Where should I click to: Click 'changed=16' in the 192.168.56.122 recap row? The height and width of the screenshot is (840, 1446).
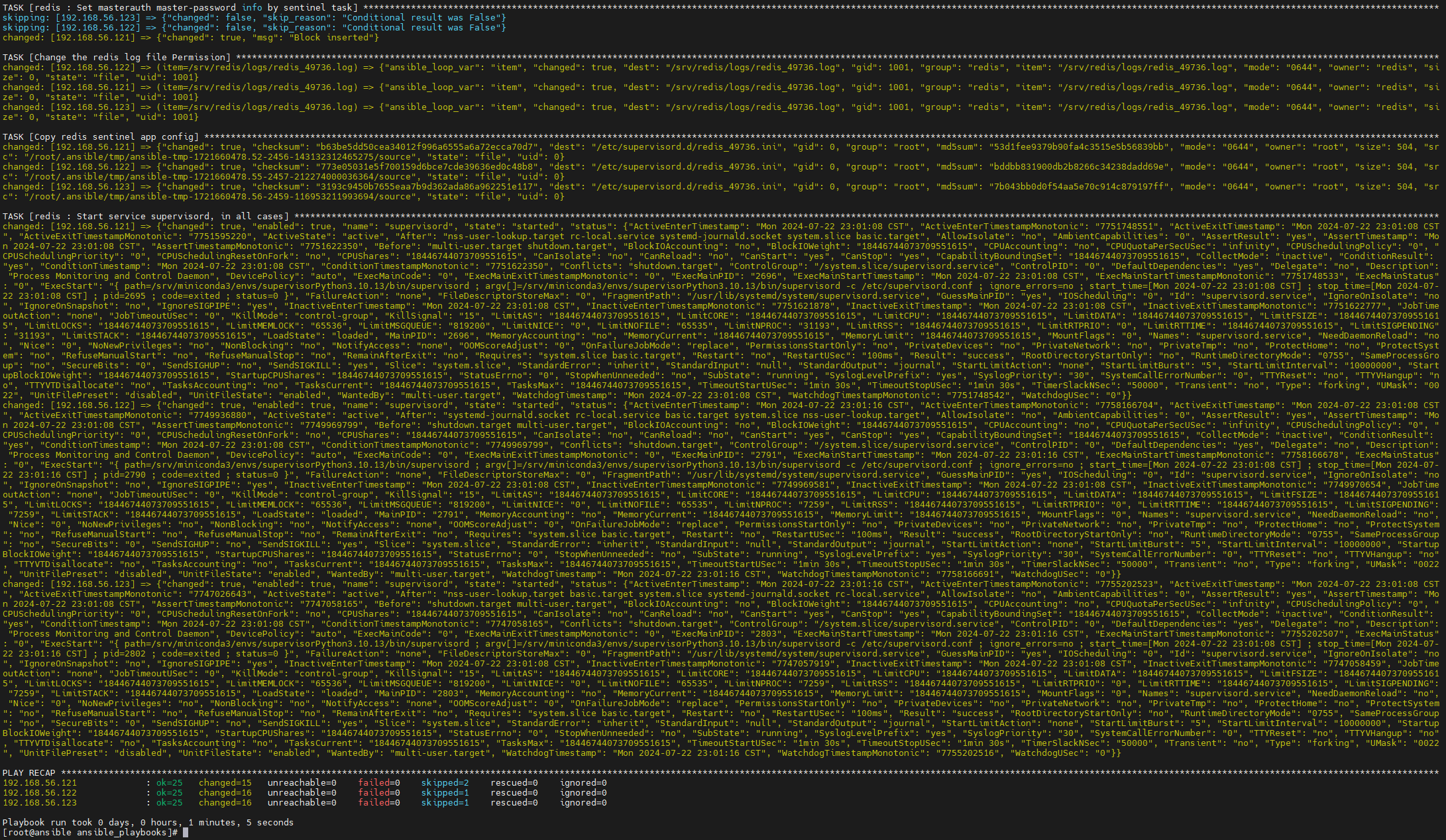pos(225,793)
